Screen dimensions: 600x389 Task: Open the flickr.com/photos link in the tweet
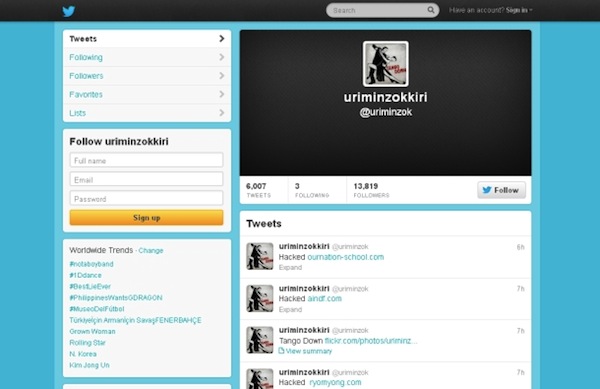pyautogui.click(x=371, y=340)
